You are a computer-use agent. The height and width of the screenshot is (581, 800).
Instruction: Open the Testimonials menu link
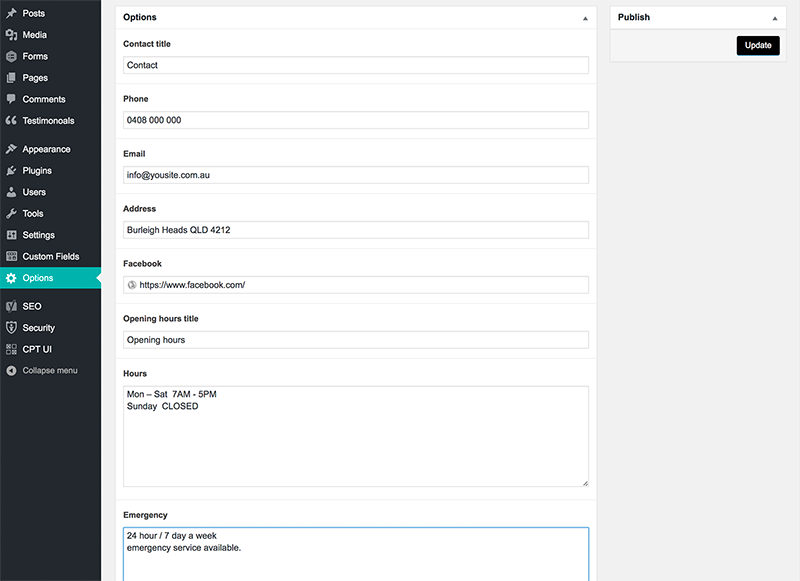point(48,121)
